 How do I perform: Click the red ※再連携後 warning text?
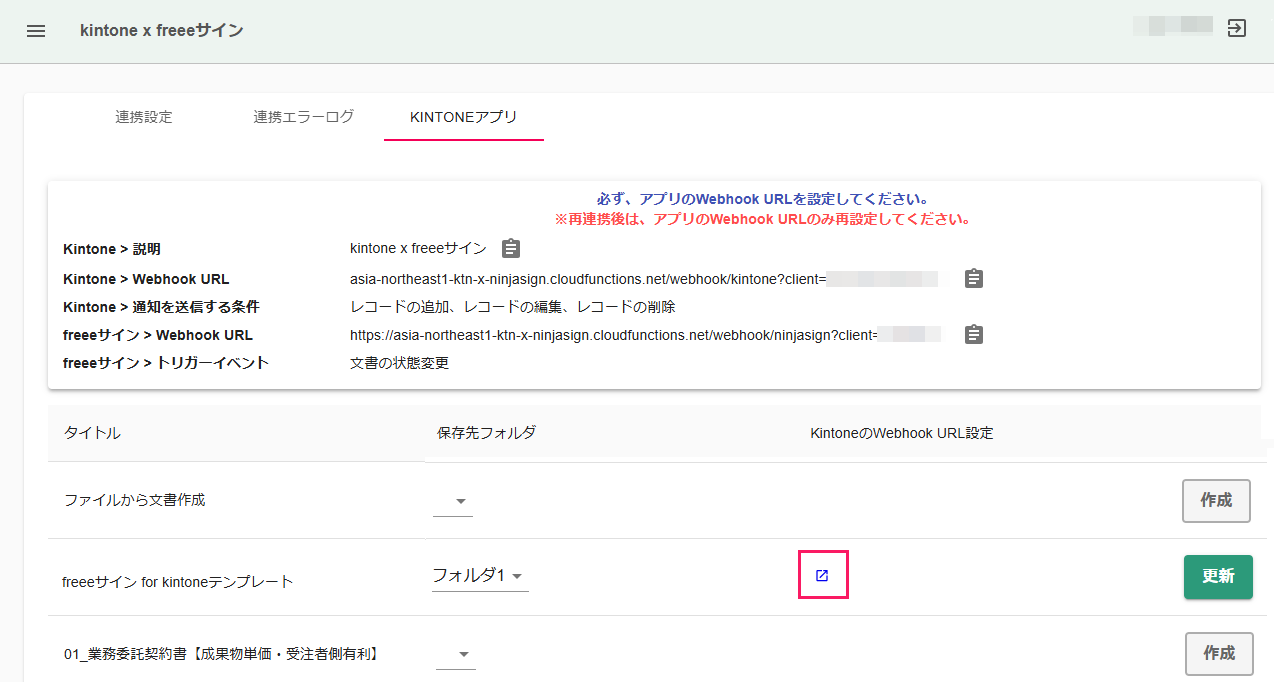pos(762,219)
